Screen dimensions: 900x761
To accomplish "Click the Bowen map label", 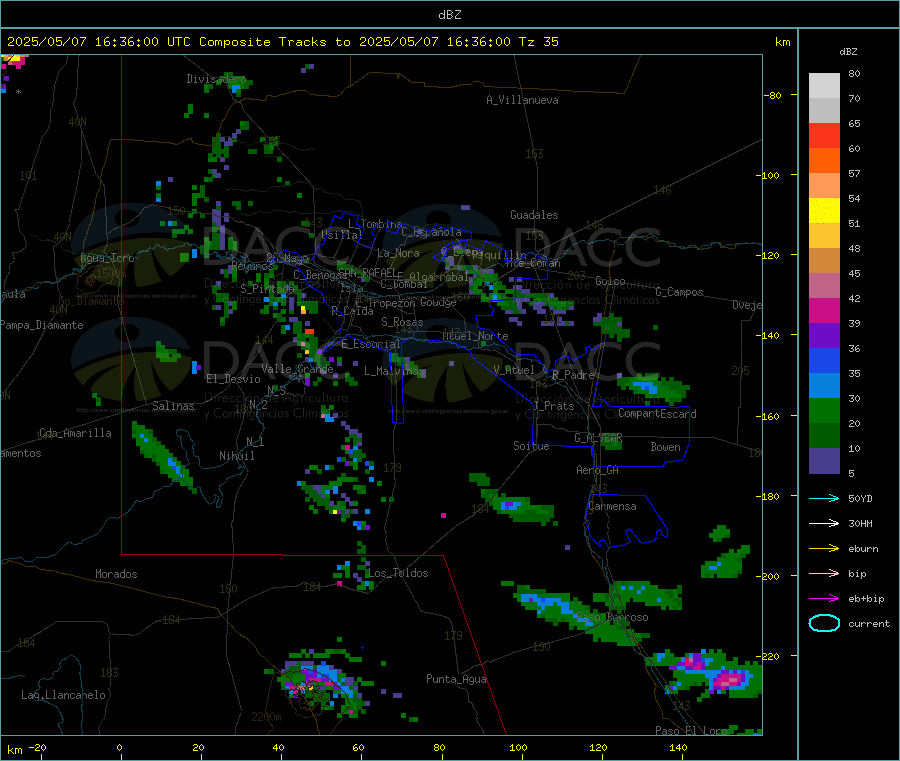I will point(666,447).
